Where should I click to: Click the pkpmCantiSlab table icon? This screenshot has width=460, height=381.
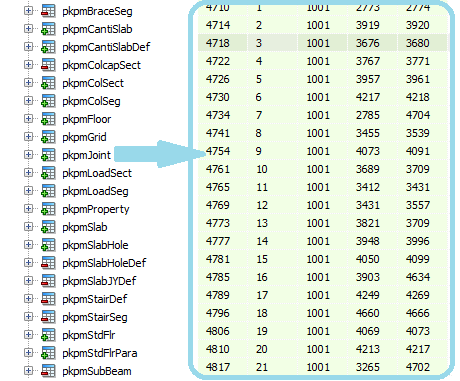[48, 29]
